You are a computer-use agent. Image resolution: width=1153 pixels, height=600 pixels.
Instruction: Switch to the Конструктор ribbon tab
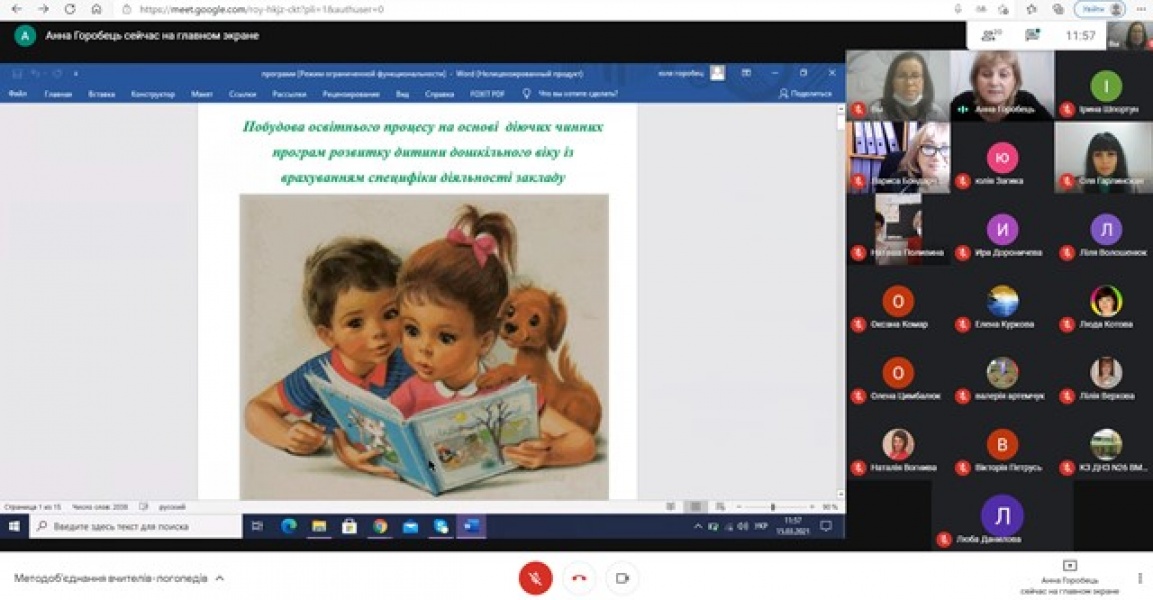pos(153,94)
